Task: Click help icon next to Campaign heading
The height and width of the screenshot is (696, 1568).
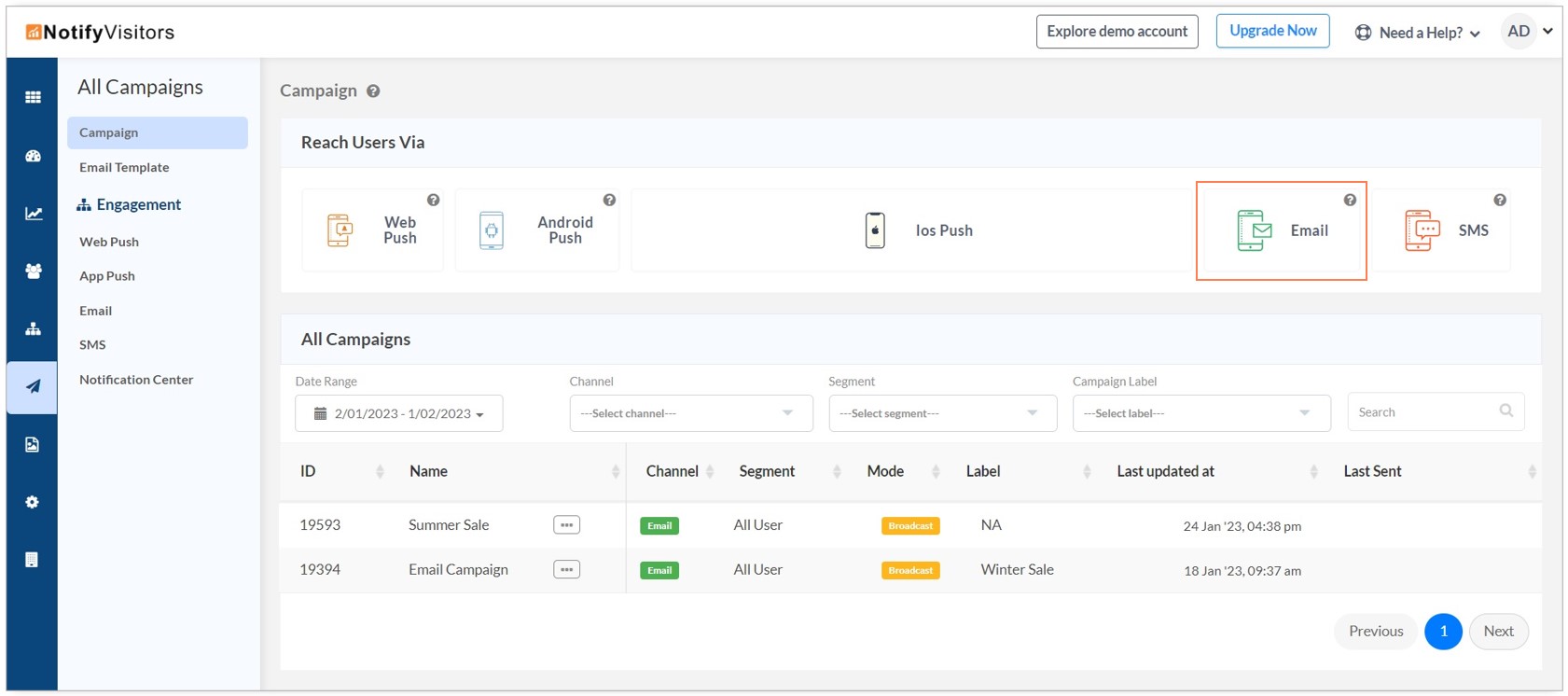Action: tap(373, 91)
